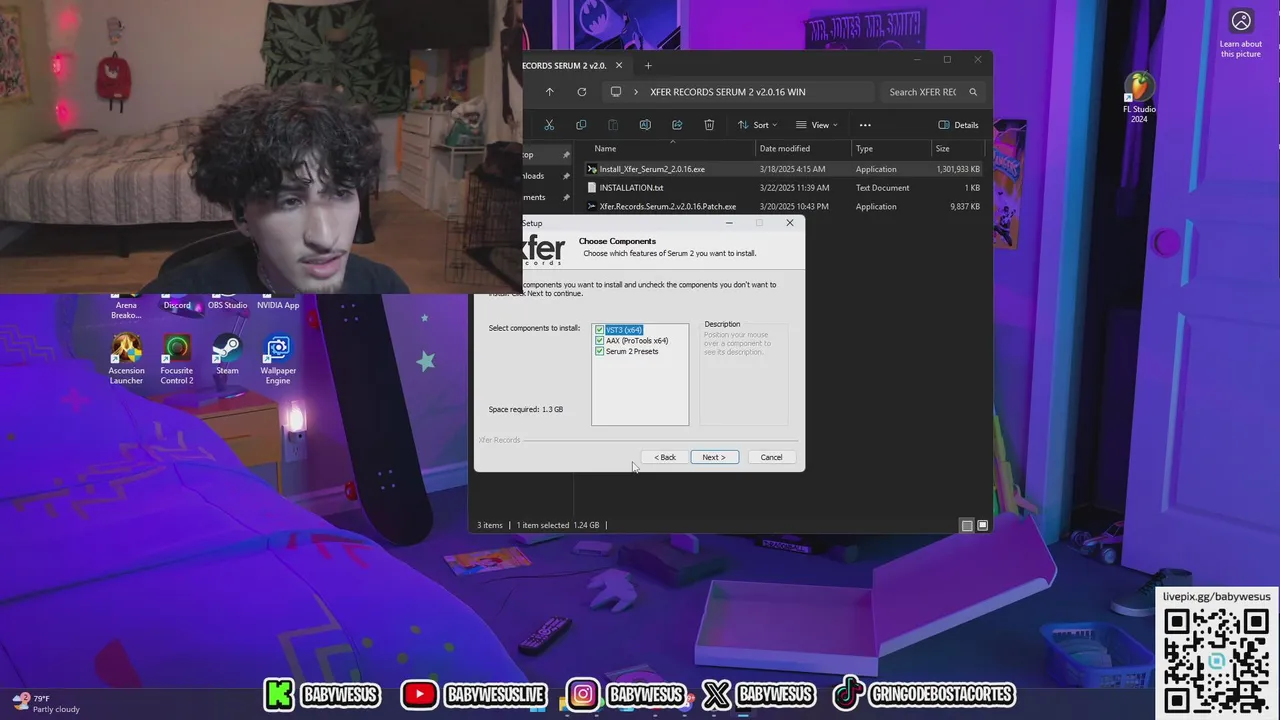Image resolution: width=1280 pixels, height=720 pixels.
Task: Select the INSTALLATION.txt file name
Action: click(x=631, y=188)
